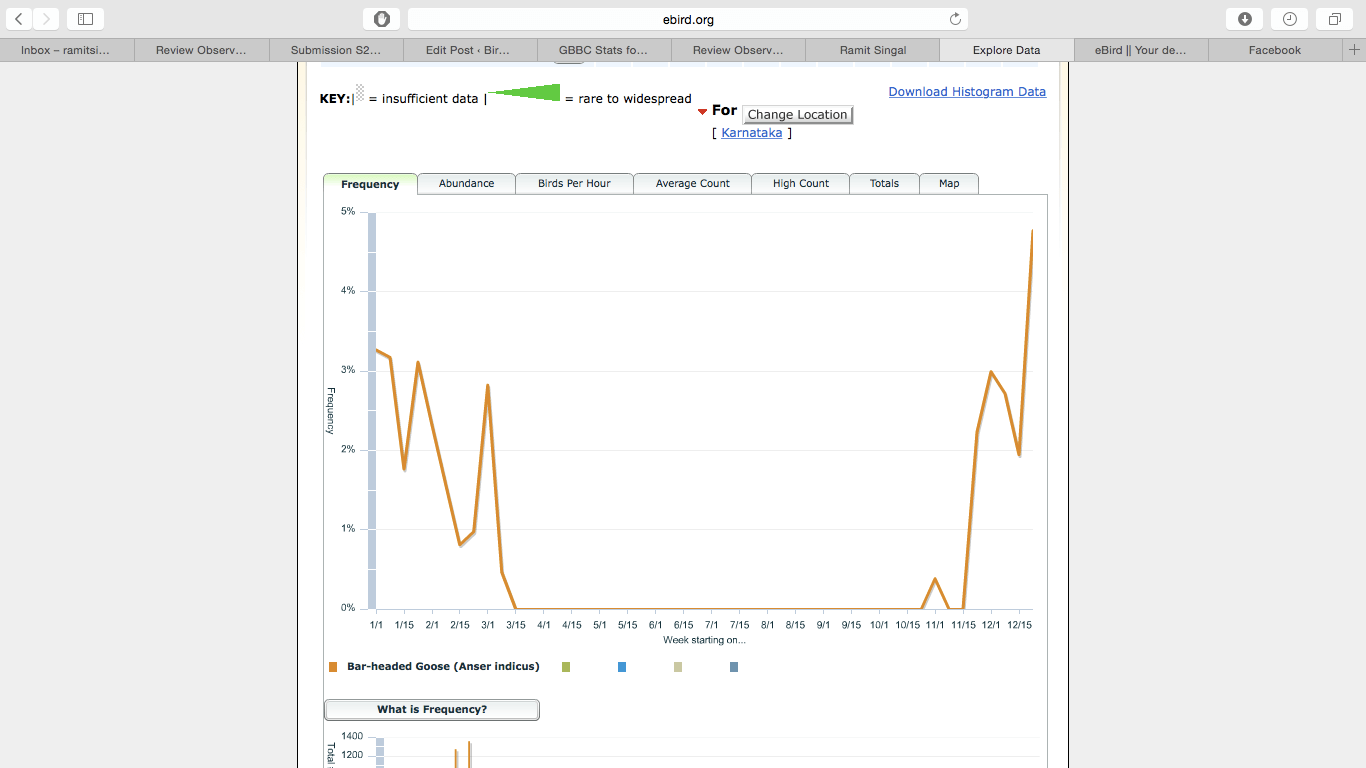This screenshot has height=768, width=1366.
Task: Switch to the eBird Your de... tab
Action: click(x=1141, y=50)
